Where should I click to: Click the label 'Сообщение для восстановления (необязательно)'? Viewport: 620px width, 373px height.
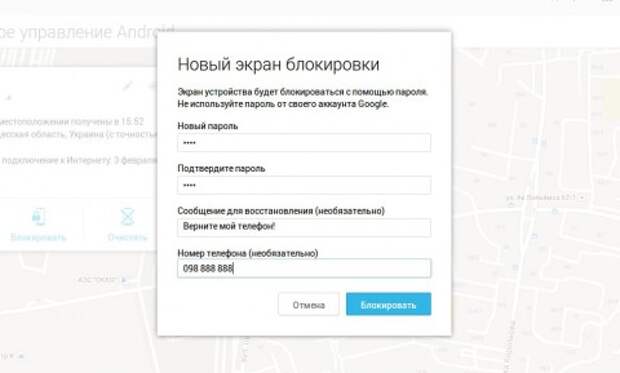[x=281, y=211]
